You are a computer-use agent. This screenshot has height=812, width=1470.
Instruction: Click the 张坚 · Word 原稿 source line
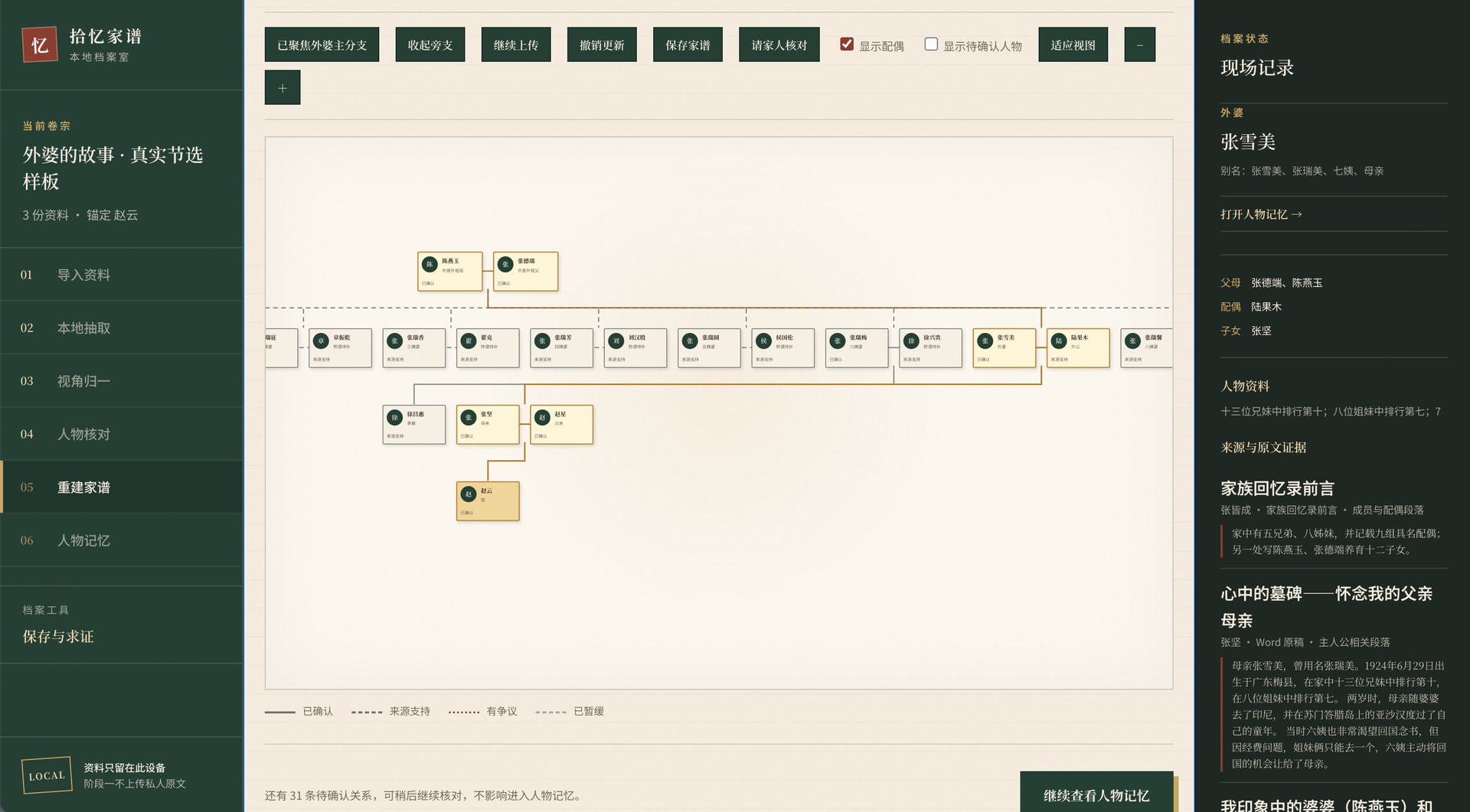coord(1305,642)
